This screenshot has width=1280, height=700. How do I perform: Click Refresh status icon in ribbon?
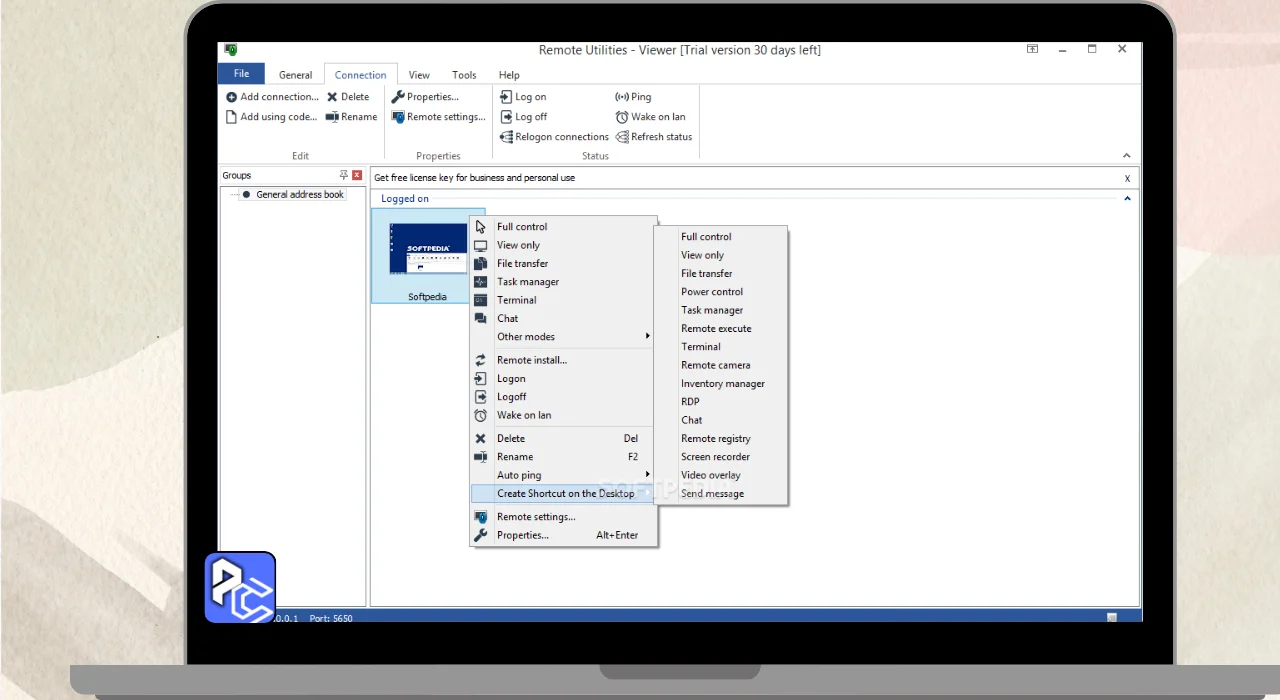pyautogui.click(x=621, y=137)
